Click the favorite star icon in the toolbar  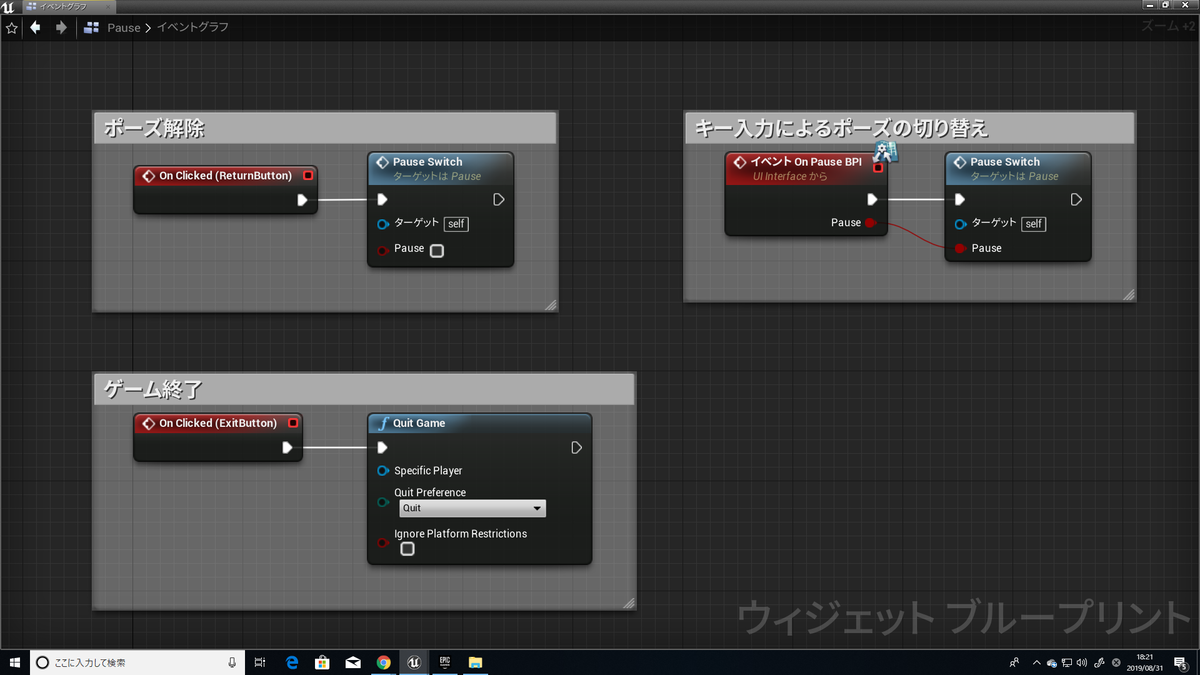coord(11,27)
